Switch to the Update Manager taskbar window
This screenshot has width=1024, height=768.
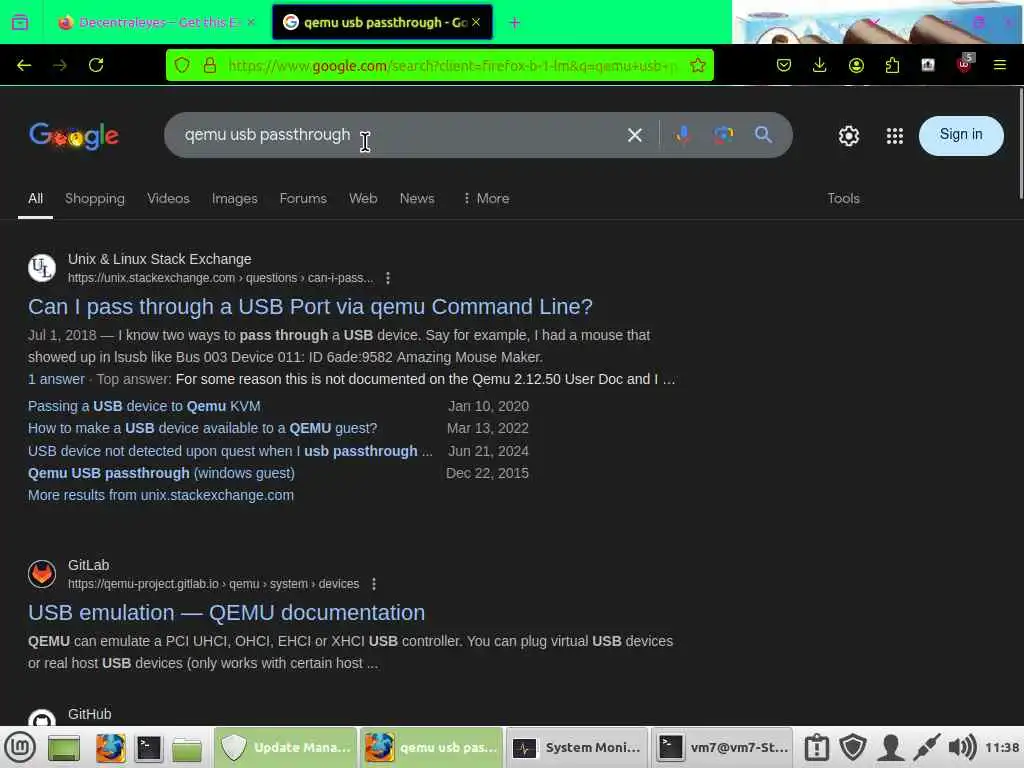click(286, 748)
